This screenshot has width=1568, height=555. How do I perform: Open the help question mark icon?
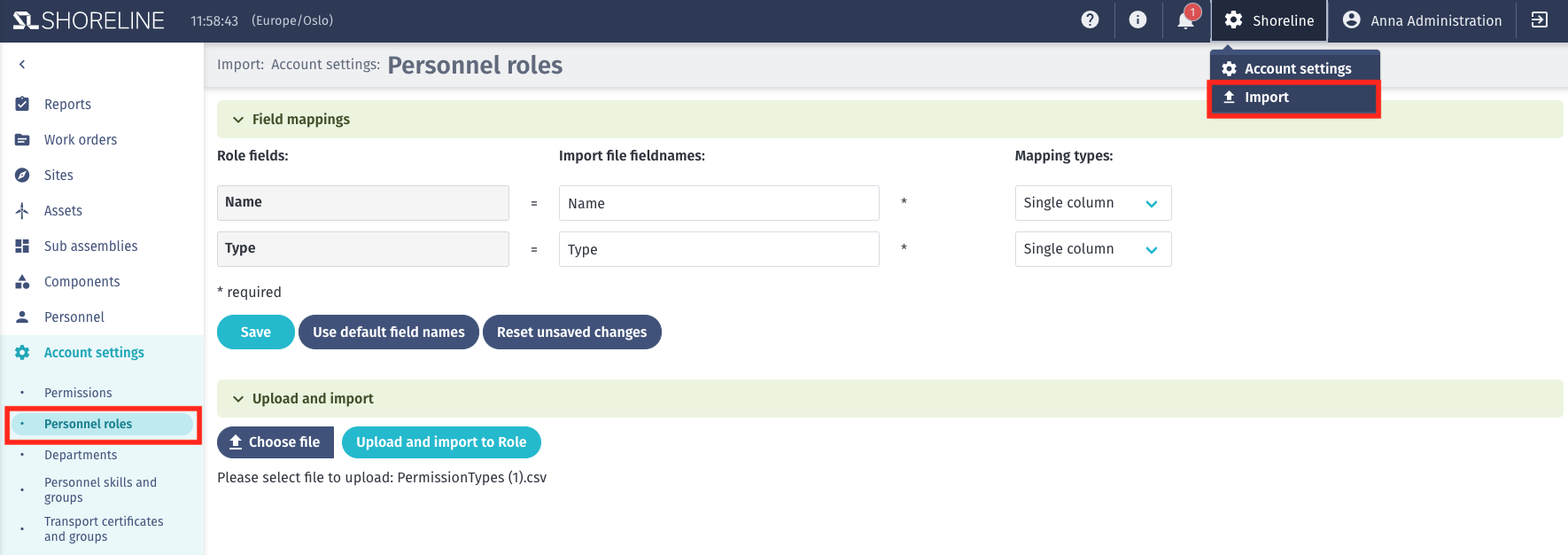click(1090, 20)
